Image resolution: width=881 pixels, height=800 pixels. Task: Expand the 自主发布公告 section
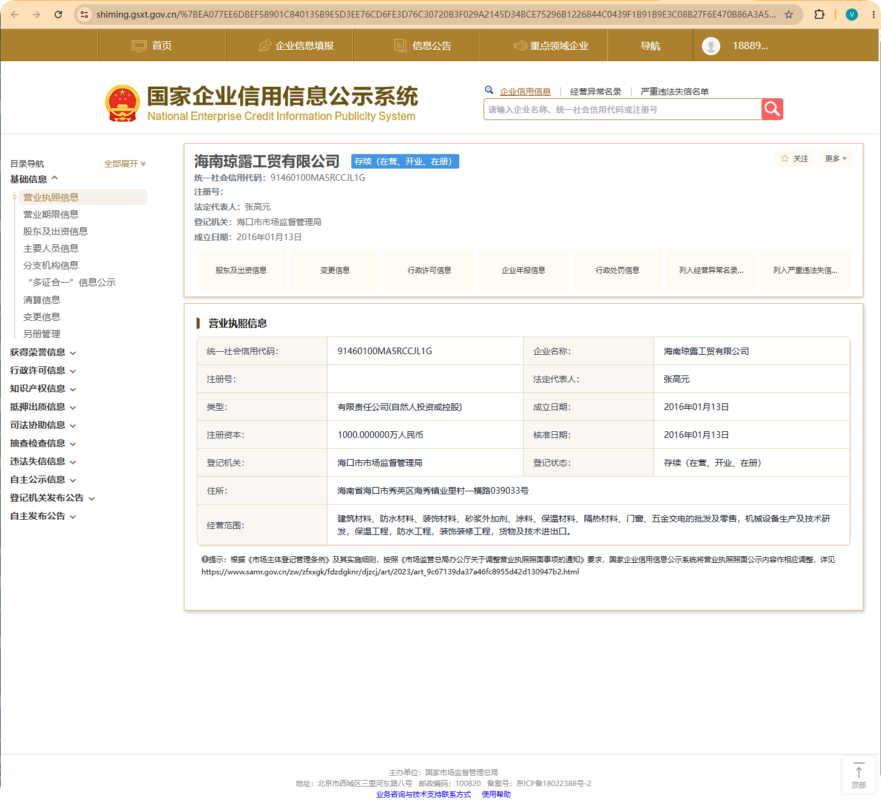pos(43,516)
